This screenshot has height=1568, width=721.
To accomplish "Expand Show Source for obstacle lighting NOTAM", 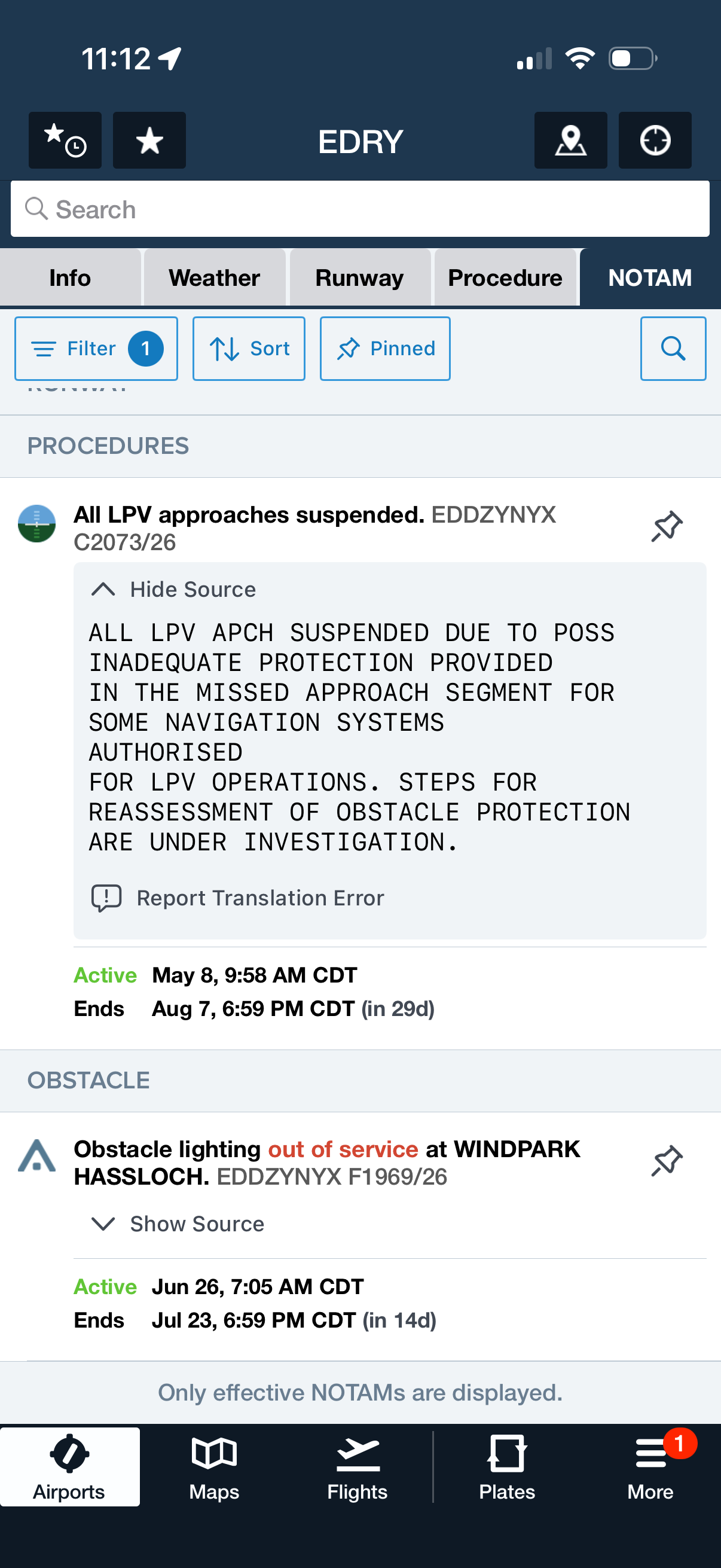I will [177, 1224].
